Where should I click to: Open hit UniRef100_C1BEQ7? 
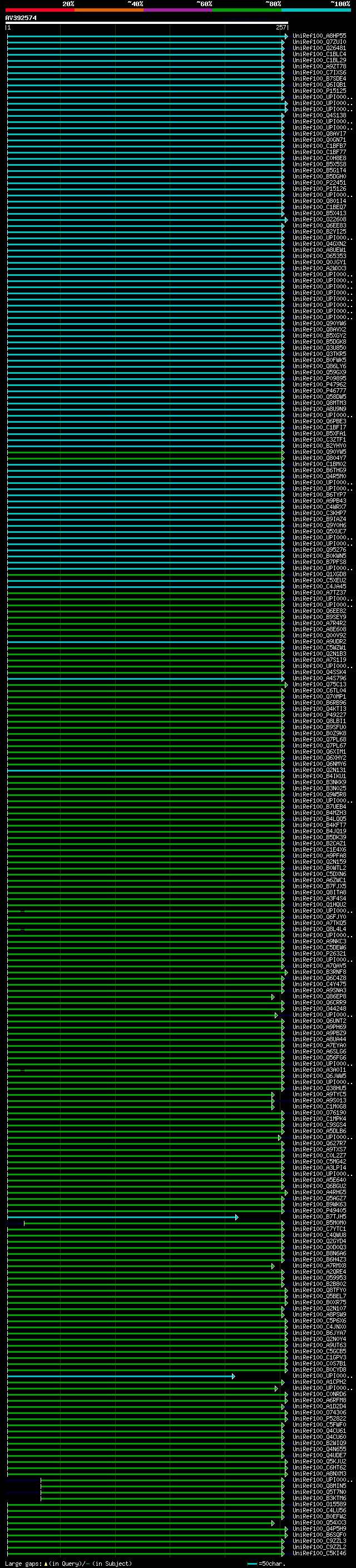click(x=319, y=207)
